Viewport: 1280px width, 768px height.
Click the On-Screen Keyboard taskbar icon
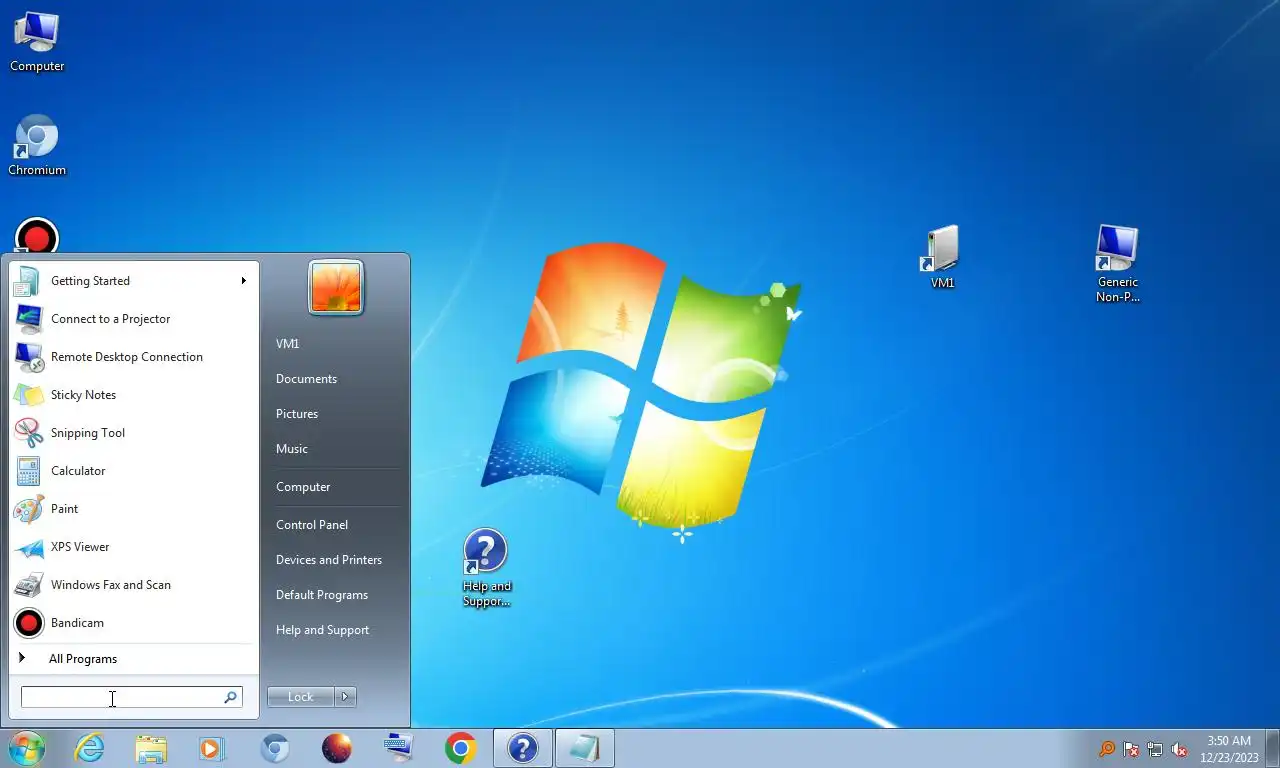click(x=399, y=748)
